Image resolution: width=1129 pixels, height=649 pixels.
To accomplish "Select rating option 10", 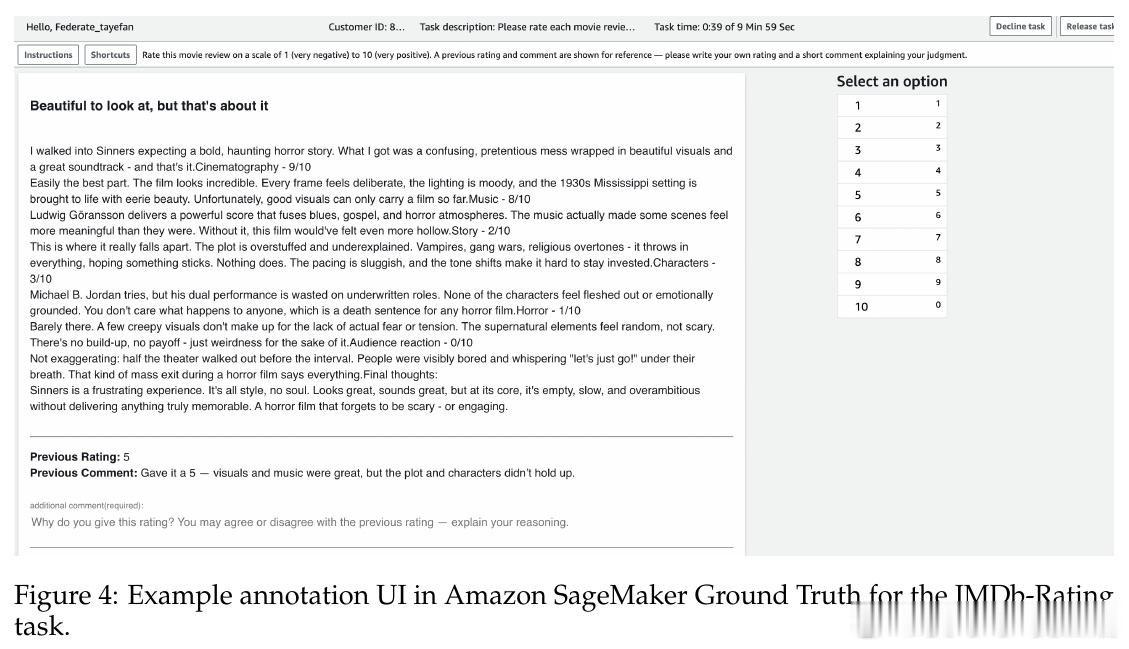I will (891, 306).
